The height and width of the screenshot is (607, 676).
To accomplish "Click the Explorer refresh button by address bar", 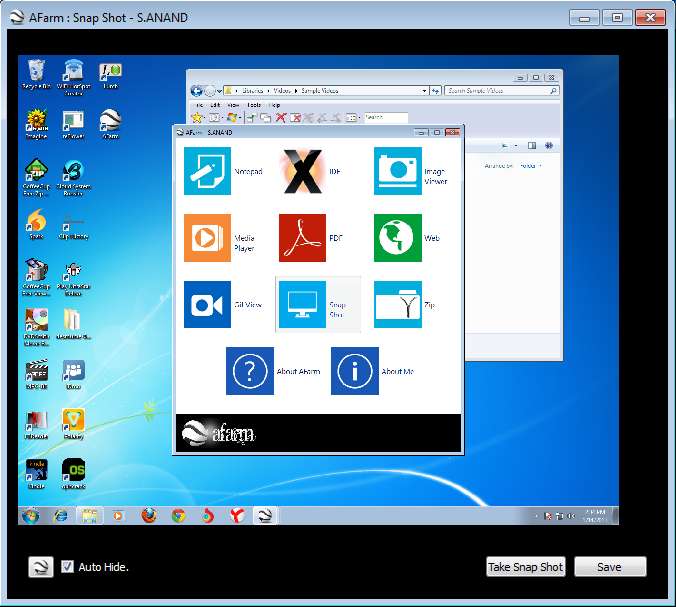I will [436, 91].
